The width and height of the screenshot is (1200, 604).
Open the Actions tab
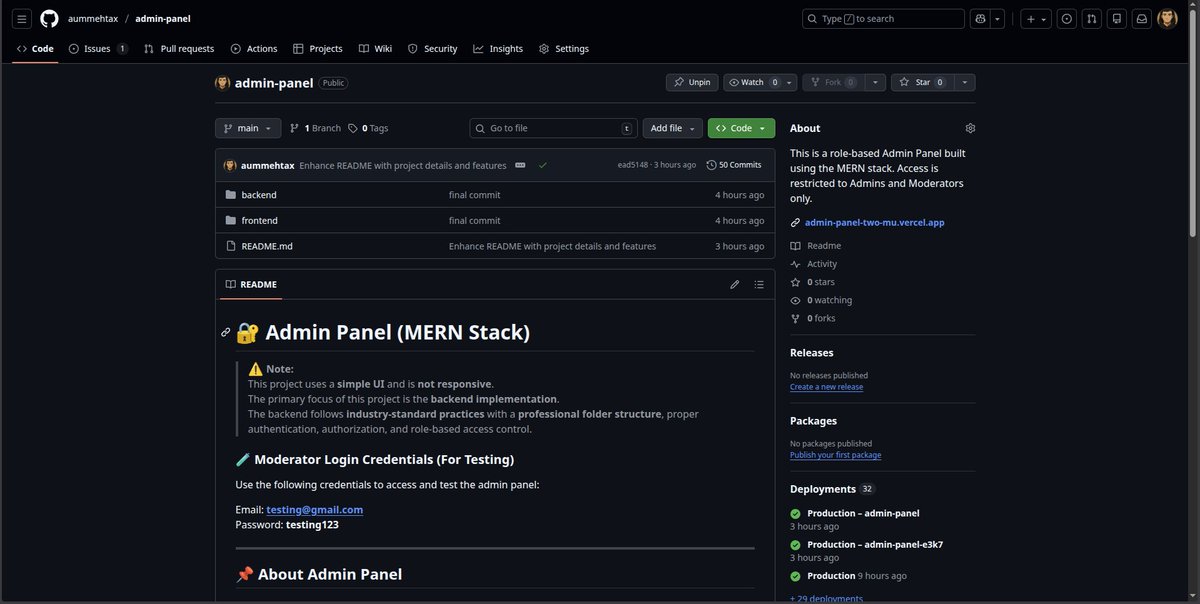click(x=254, y=48)
